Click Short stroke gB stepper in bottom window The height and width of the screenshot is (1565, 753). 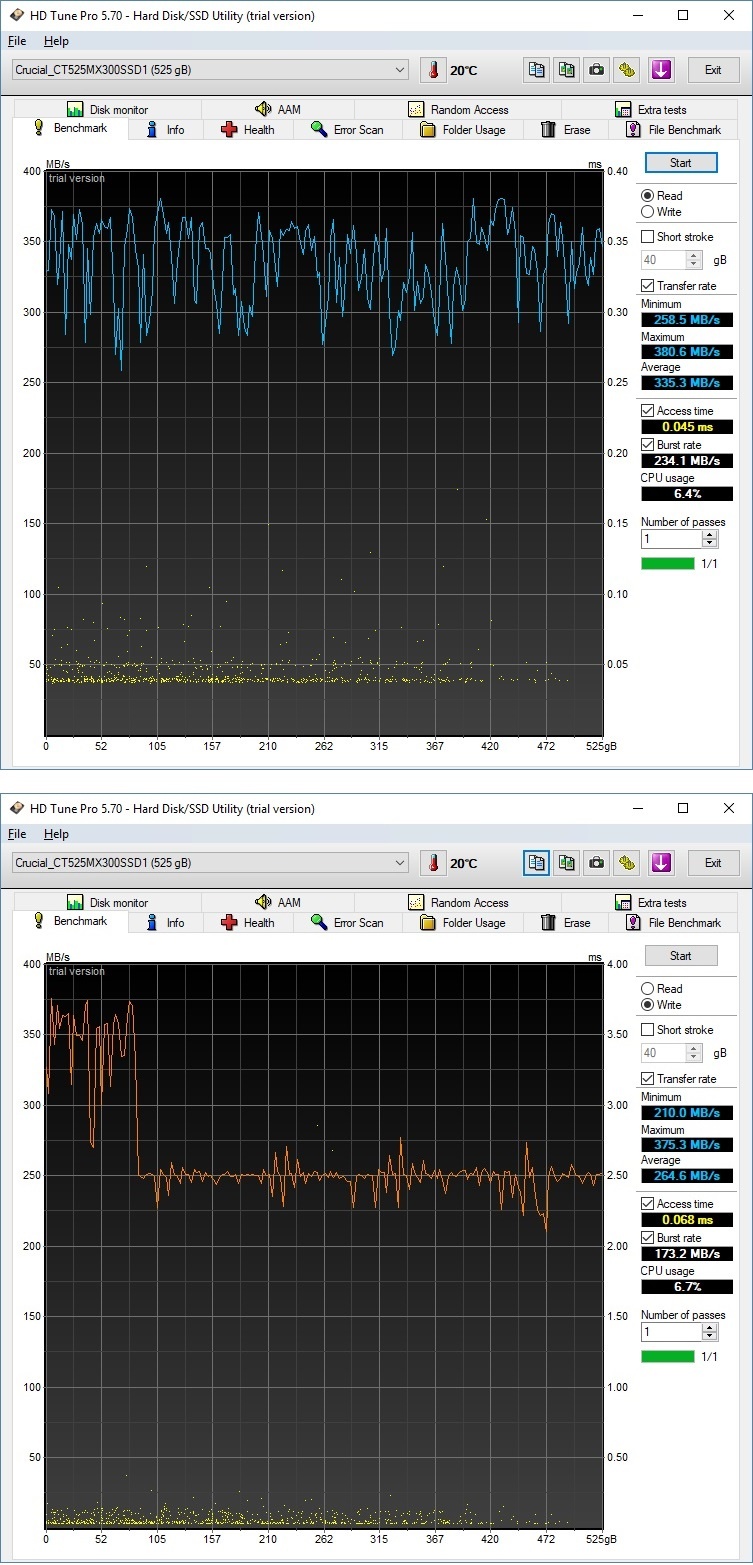tap(694, 1053)
